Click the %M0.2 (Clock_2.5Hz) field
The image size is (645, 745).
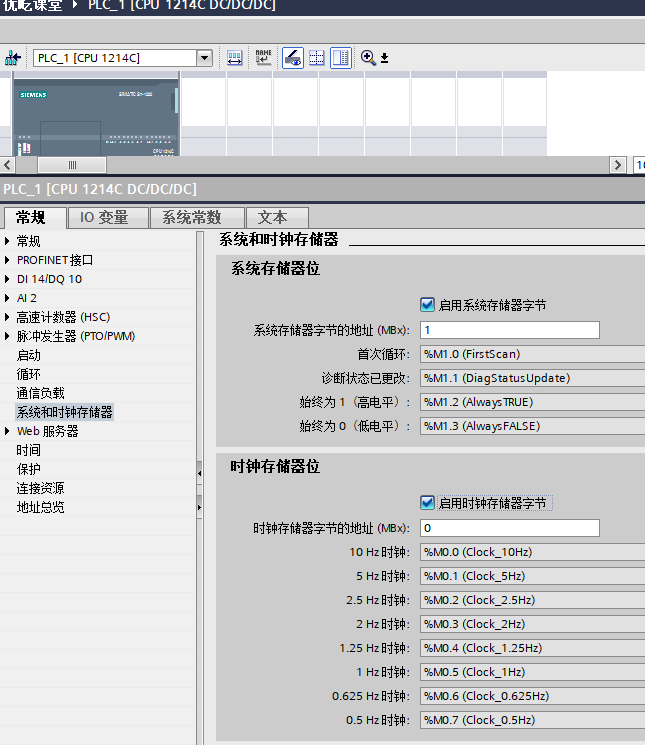(x=532, y=600)
